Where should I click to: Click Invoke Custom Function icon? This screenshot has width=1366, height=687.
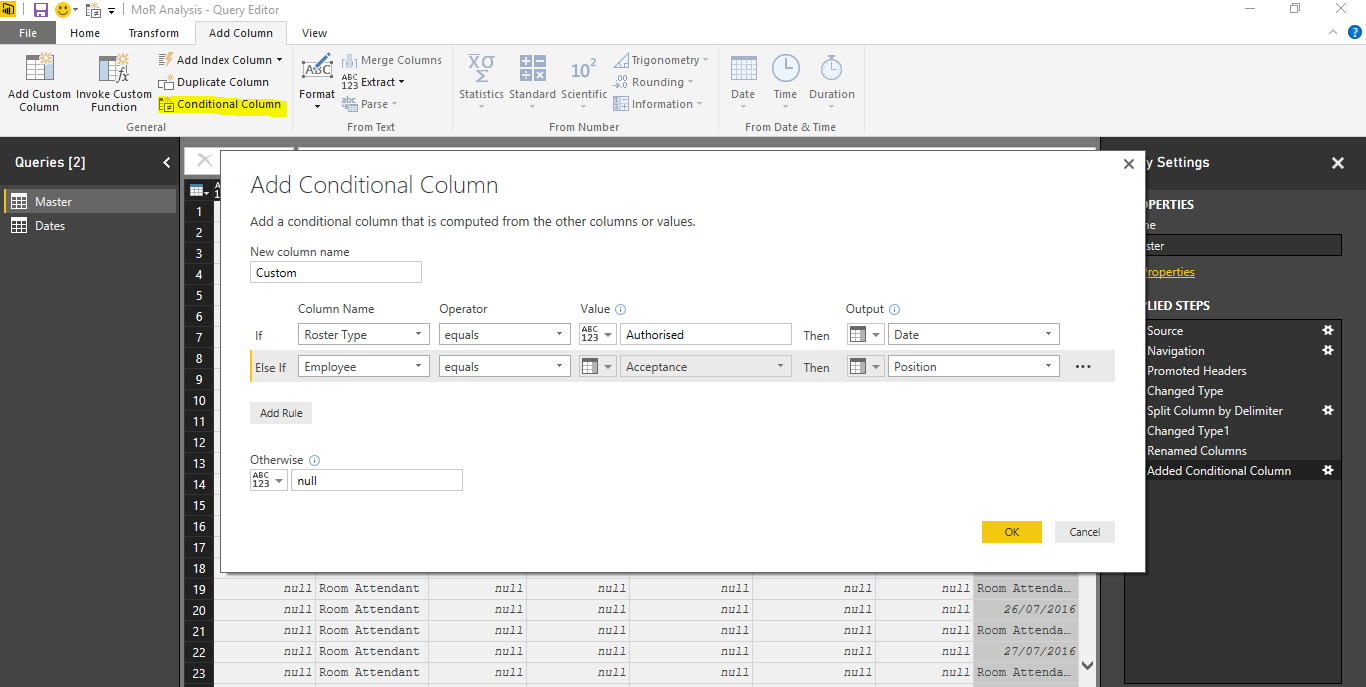113,68
